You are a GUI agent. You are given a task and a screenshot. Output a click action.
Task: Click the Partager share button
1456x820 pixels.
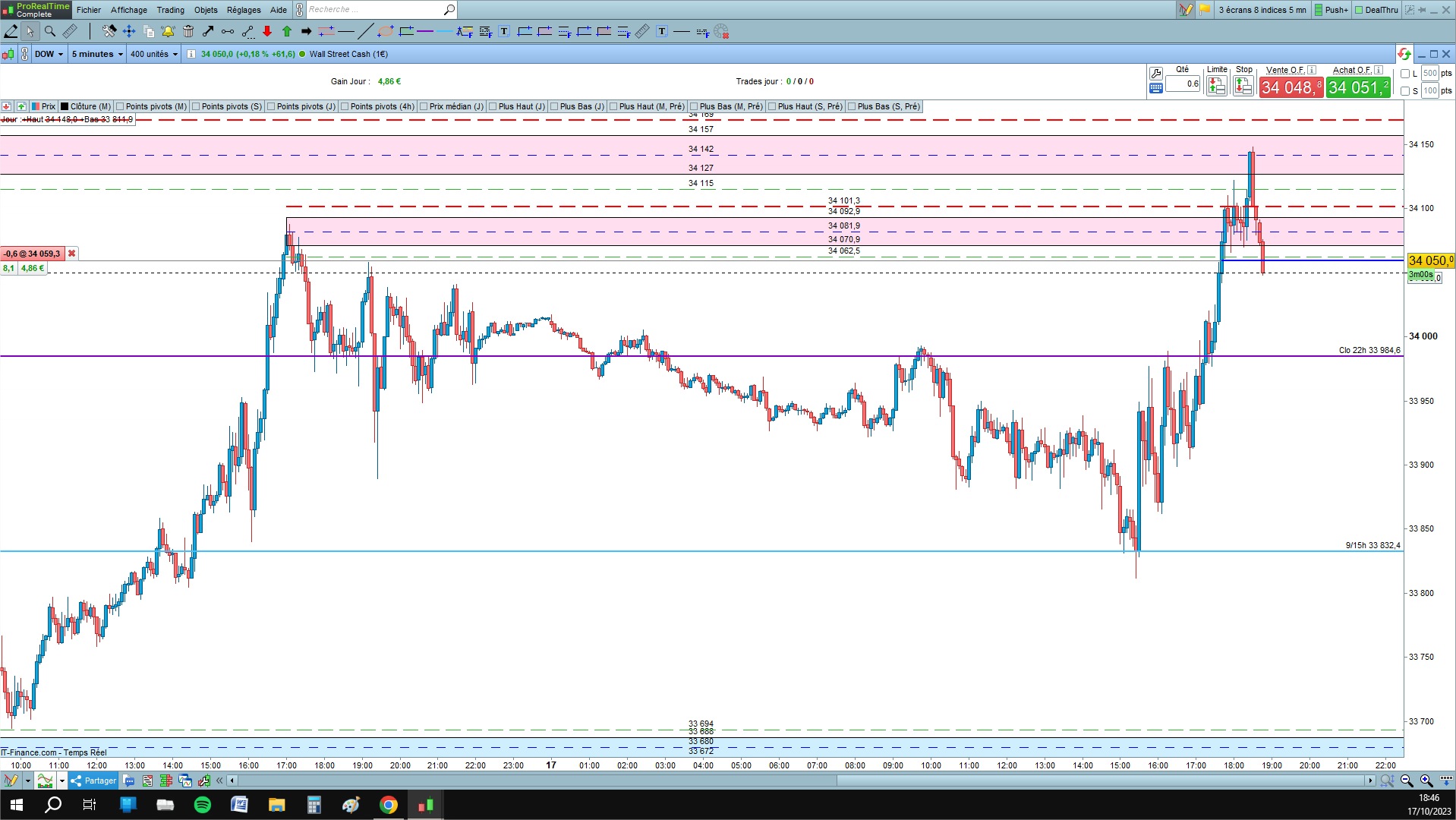(x=93, y=781)
